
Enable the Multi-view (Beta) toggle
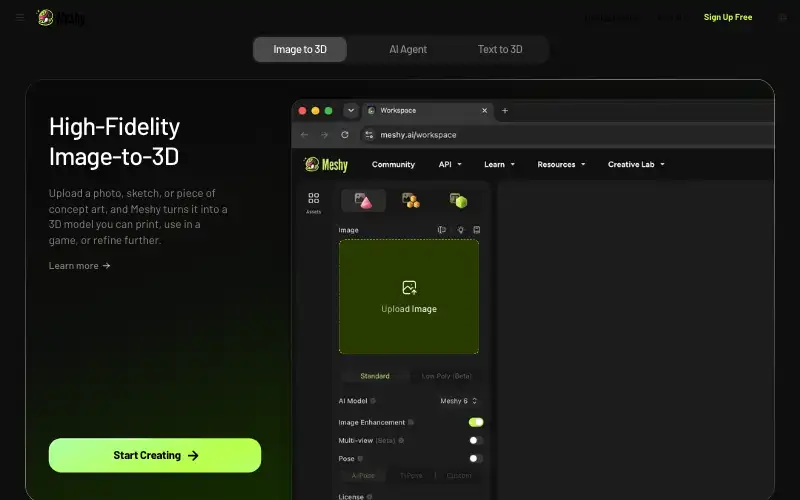476,440
